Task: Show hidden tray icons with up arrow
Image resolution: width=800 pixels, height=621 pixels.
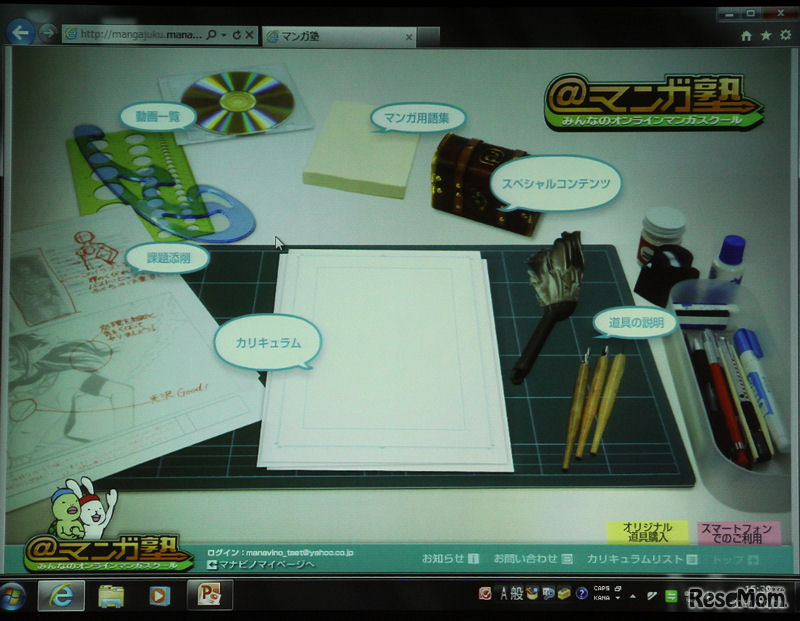Action: click(633, 595)
